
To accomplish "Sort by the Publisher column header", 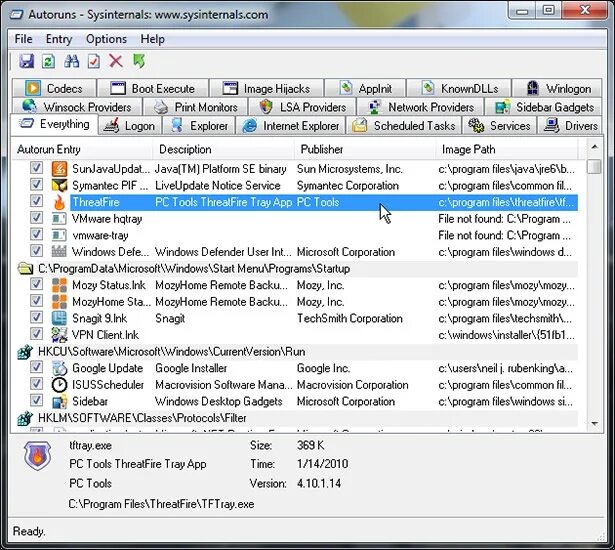I will coord(365,149).
